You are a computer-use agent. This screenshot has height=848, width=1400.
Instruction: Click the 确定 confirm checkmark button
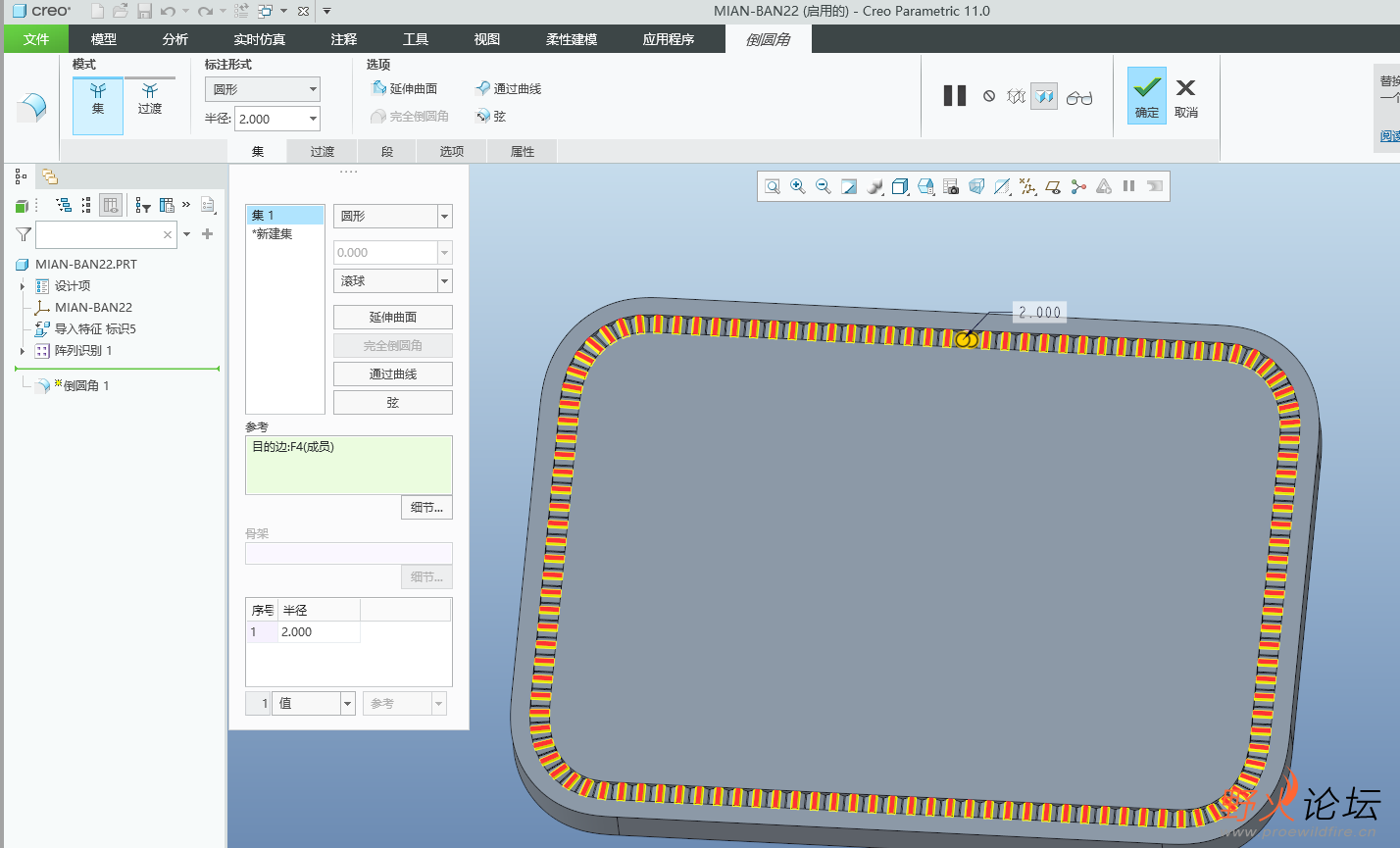click(x=1147, y=96)
